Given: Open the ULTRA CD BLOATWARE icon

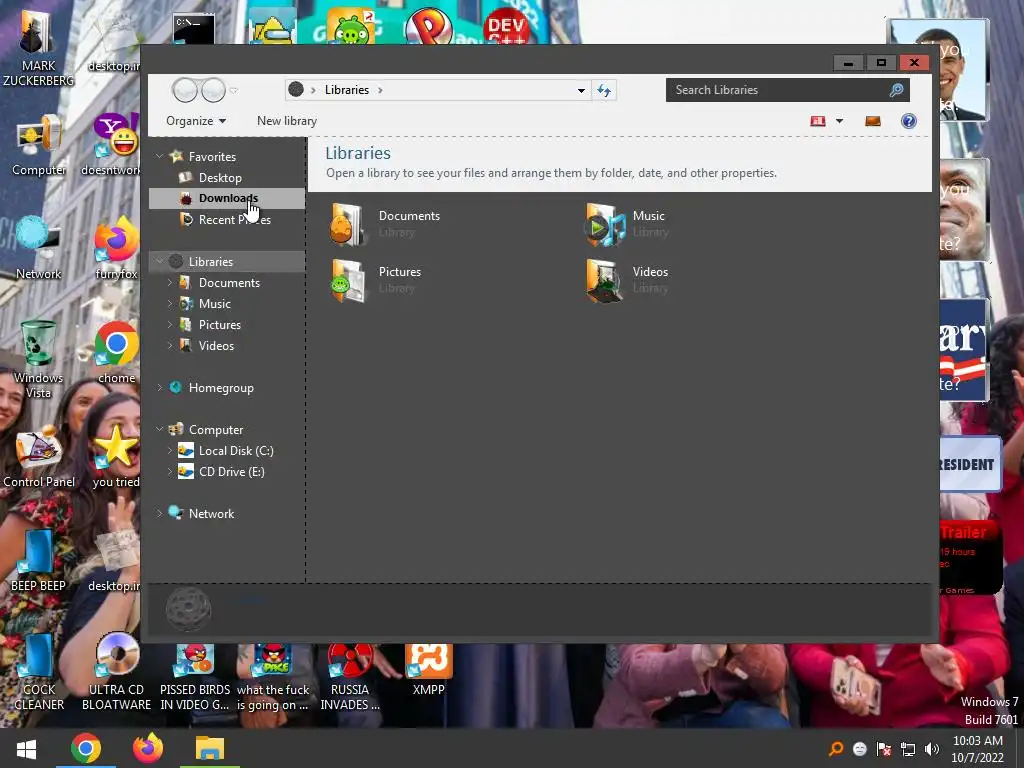Looking at the screenshot, I should pyautogui.click(x=116, y=673).
